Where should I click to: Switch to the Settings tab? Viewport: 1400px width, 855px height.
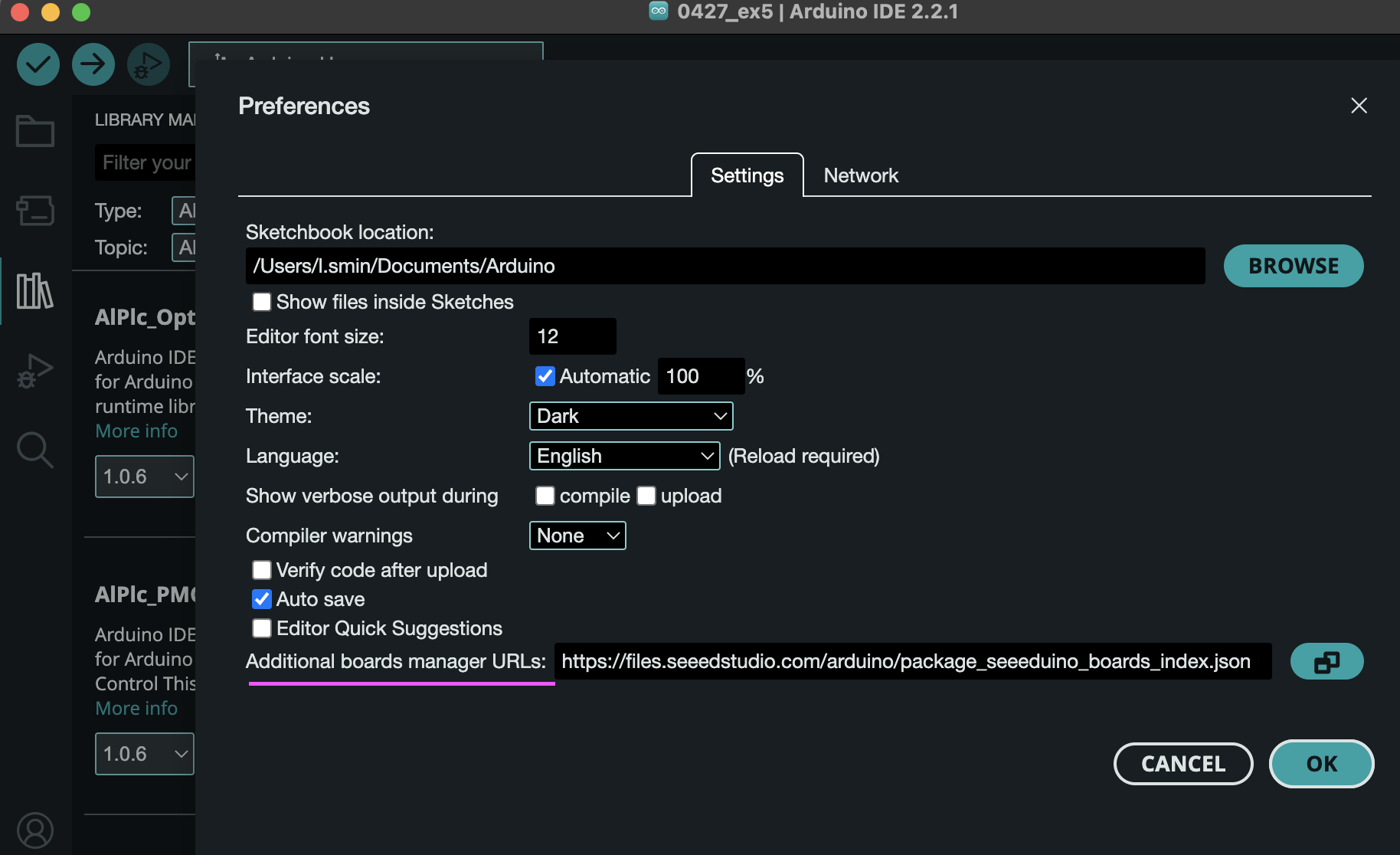click(747, 175)
